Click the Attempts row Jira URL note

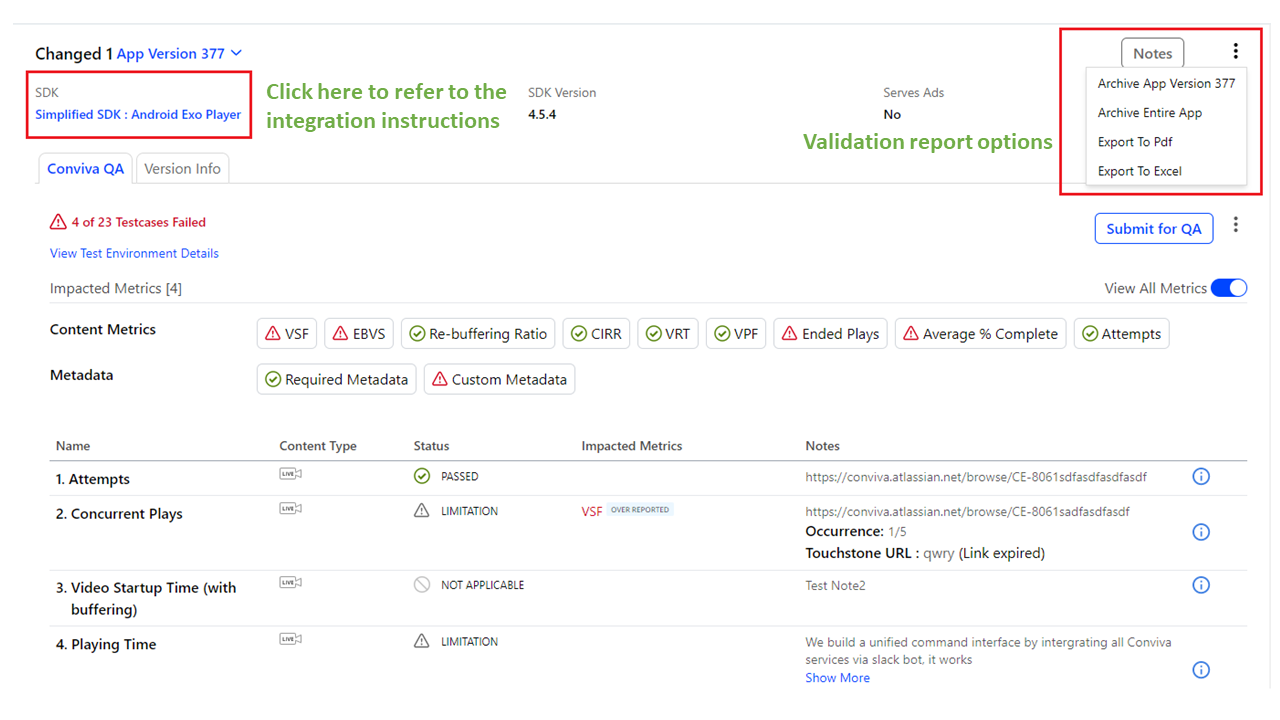976,478
